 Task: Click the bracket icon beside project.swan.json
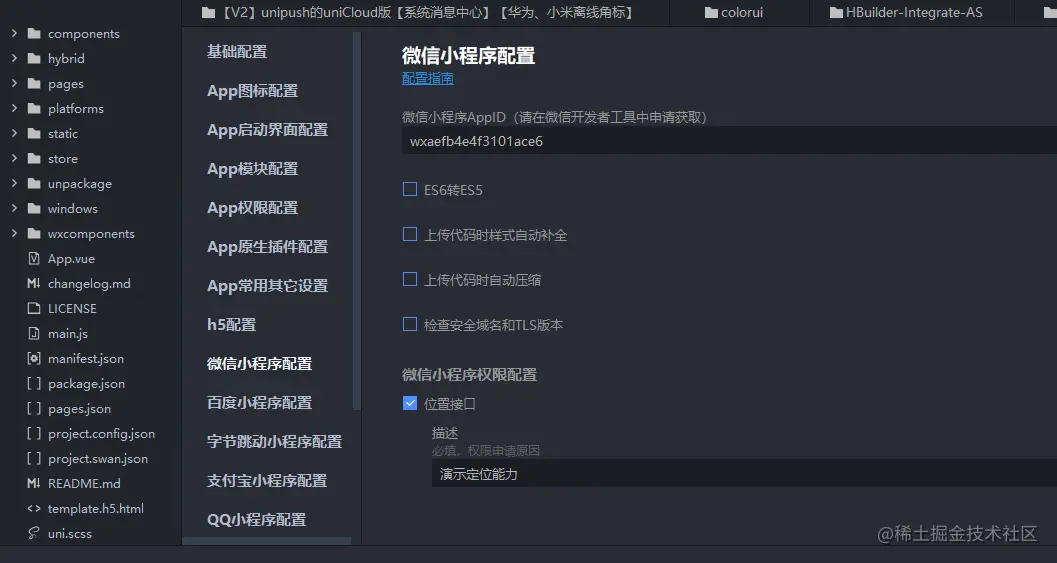click(x=34, y=458)
